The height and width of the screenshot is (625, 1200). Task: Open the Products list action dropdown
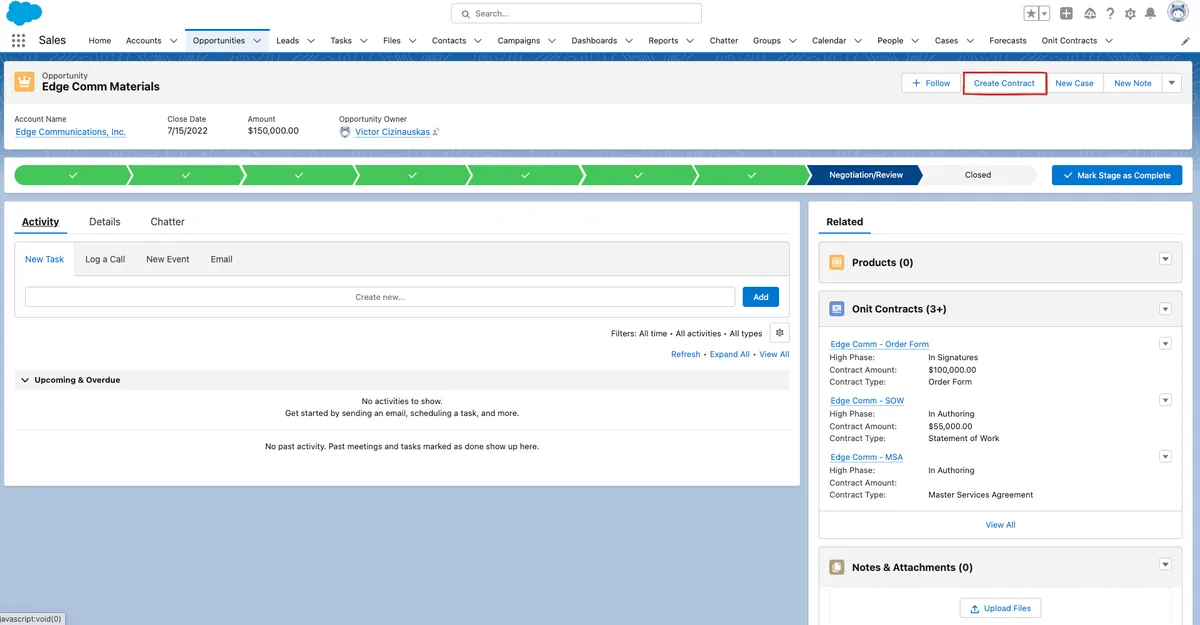[x=1165, y=259]
